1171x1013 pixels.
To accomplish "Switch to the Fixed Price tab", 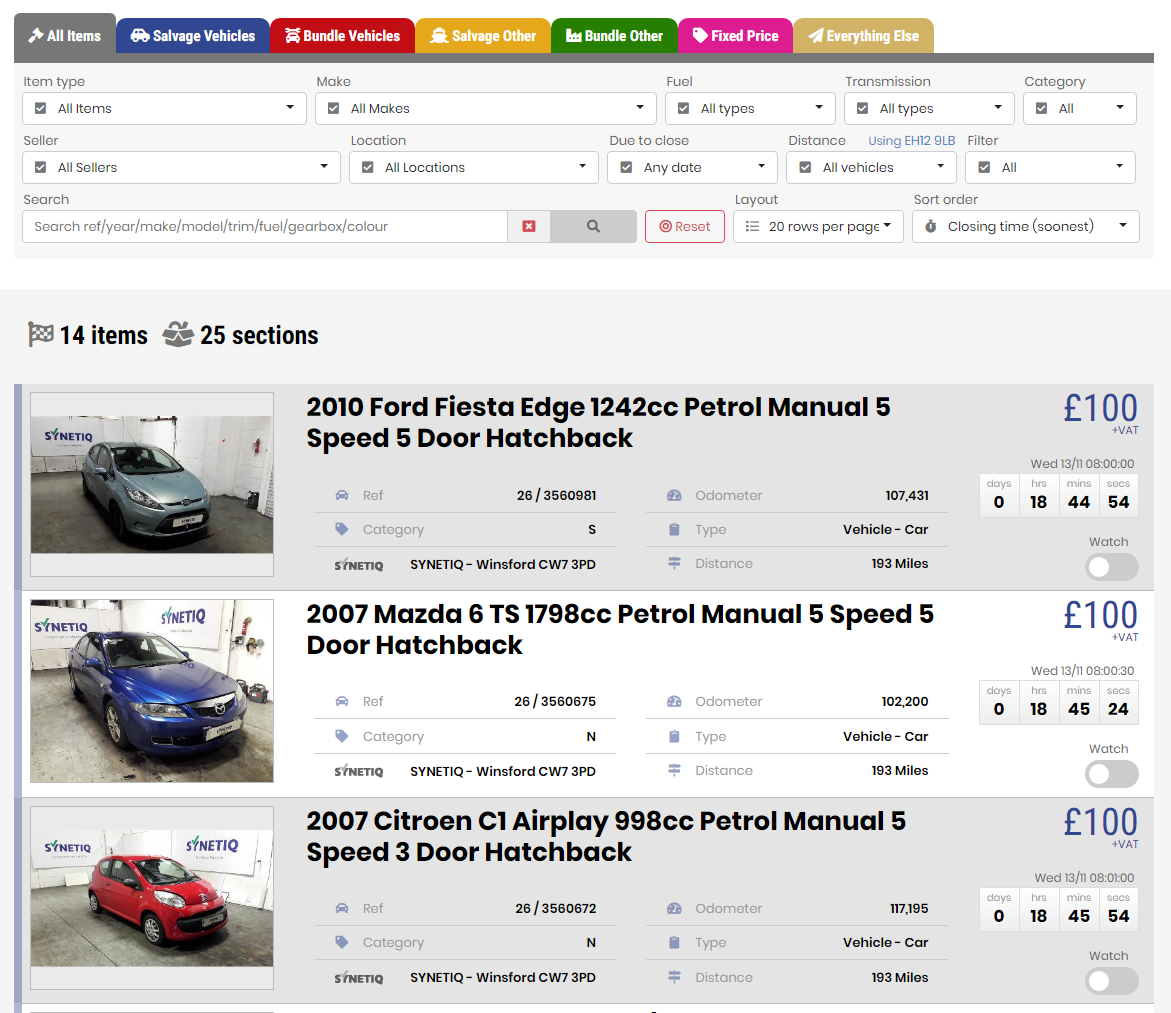I will click(736, 36).
